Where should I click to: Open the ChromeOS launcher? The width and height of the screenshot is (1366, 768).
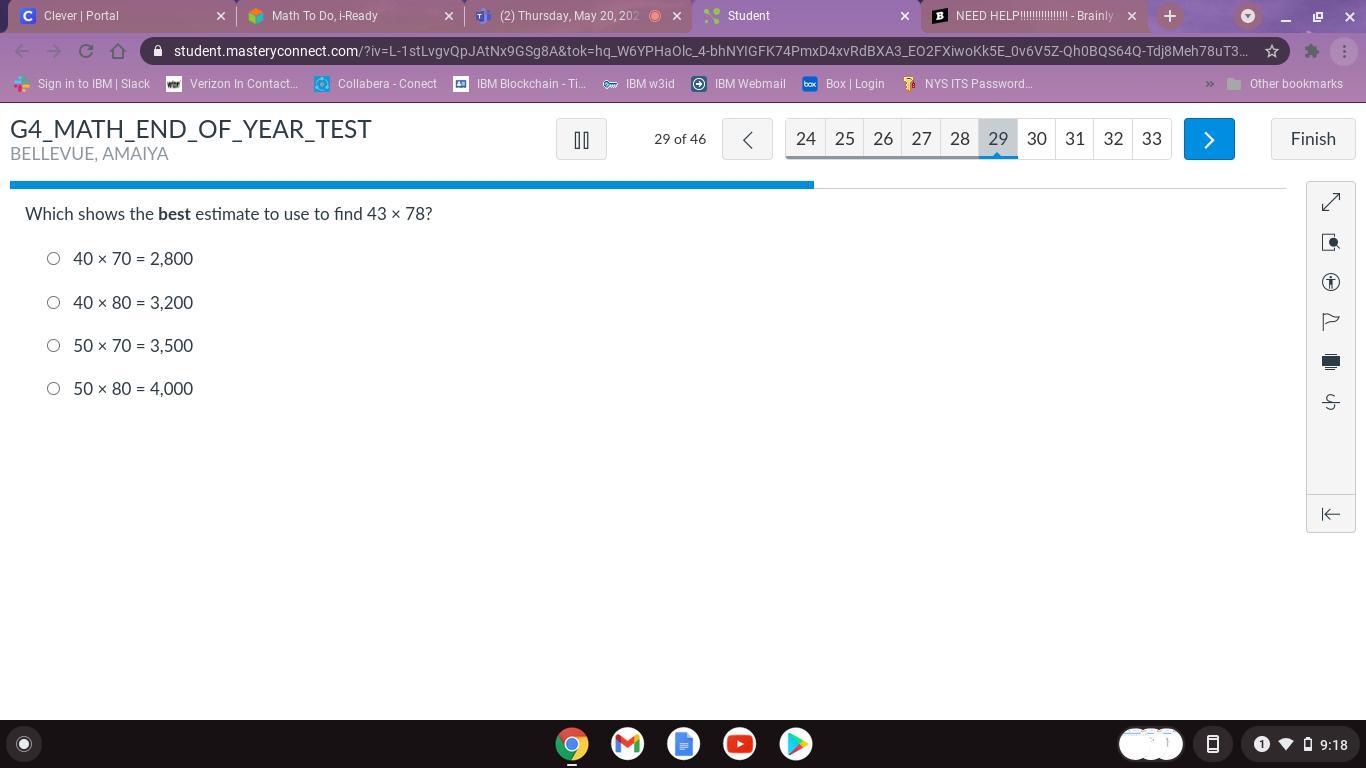click(x=24, y=744)
